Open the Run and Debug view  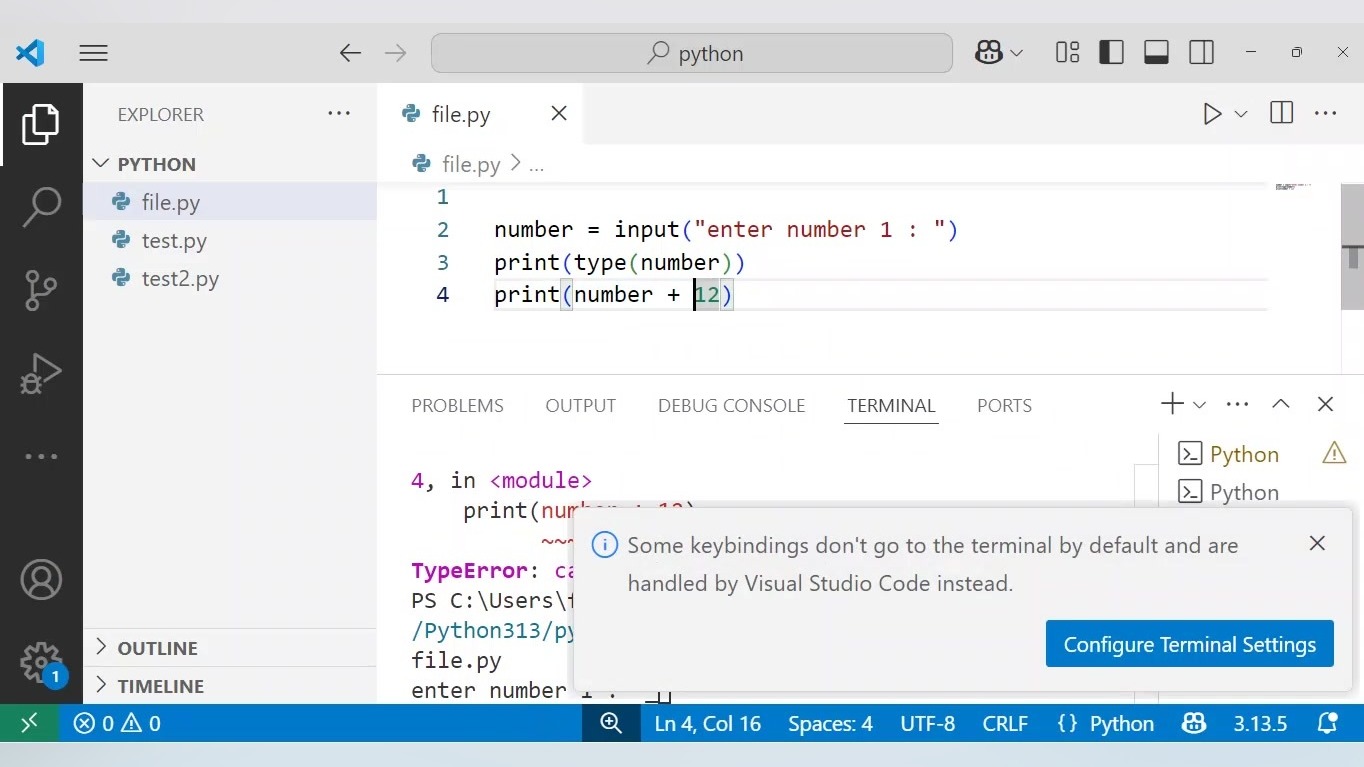[41, 374]
